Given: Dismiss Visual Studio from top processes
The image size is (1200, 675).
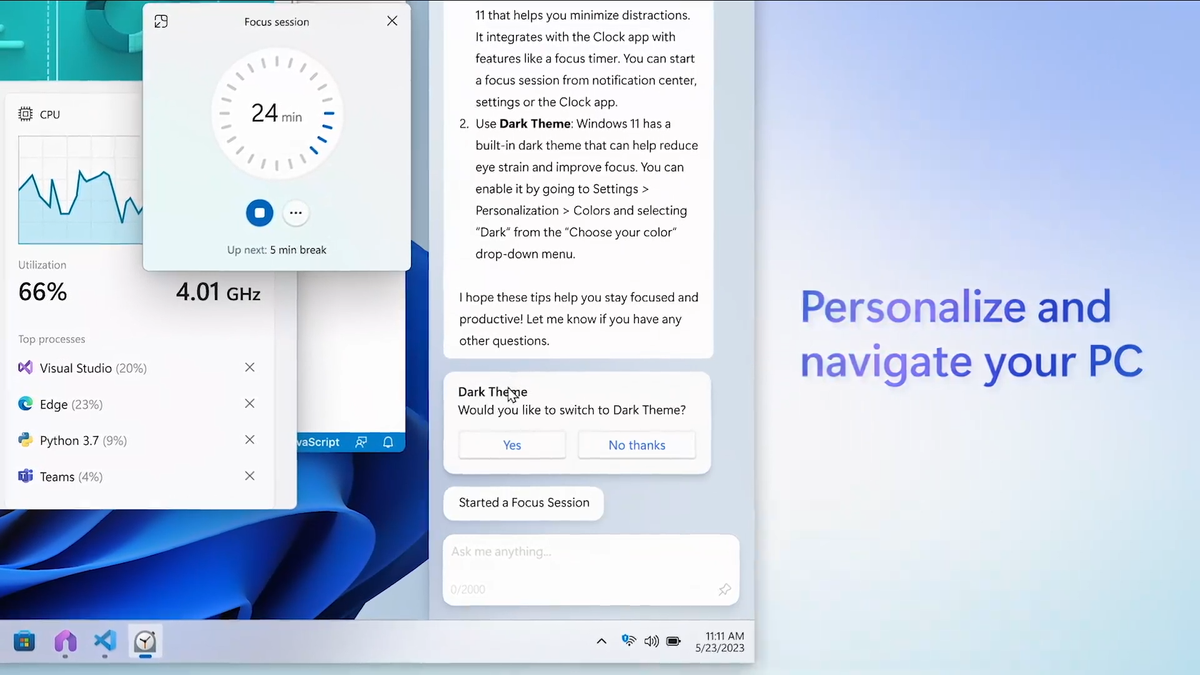Looking at the screenshot, I should [x=249, y=368].
